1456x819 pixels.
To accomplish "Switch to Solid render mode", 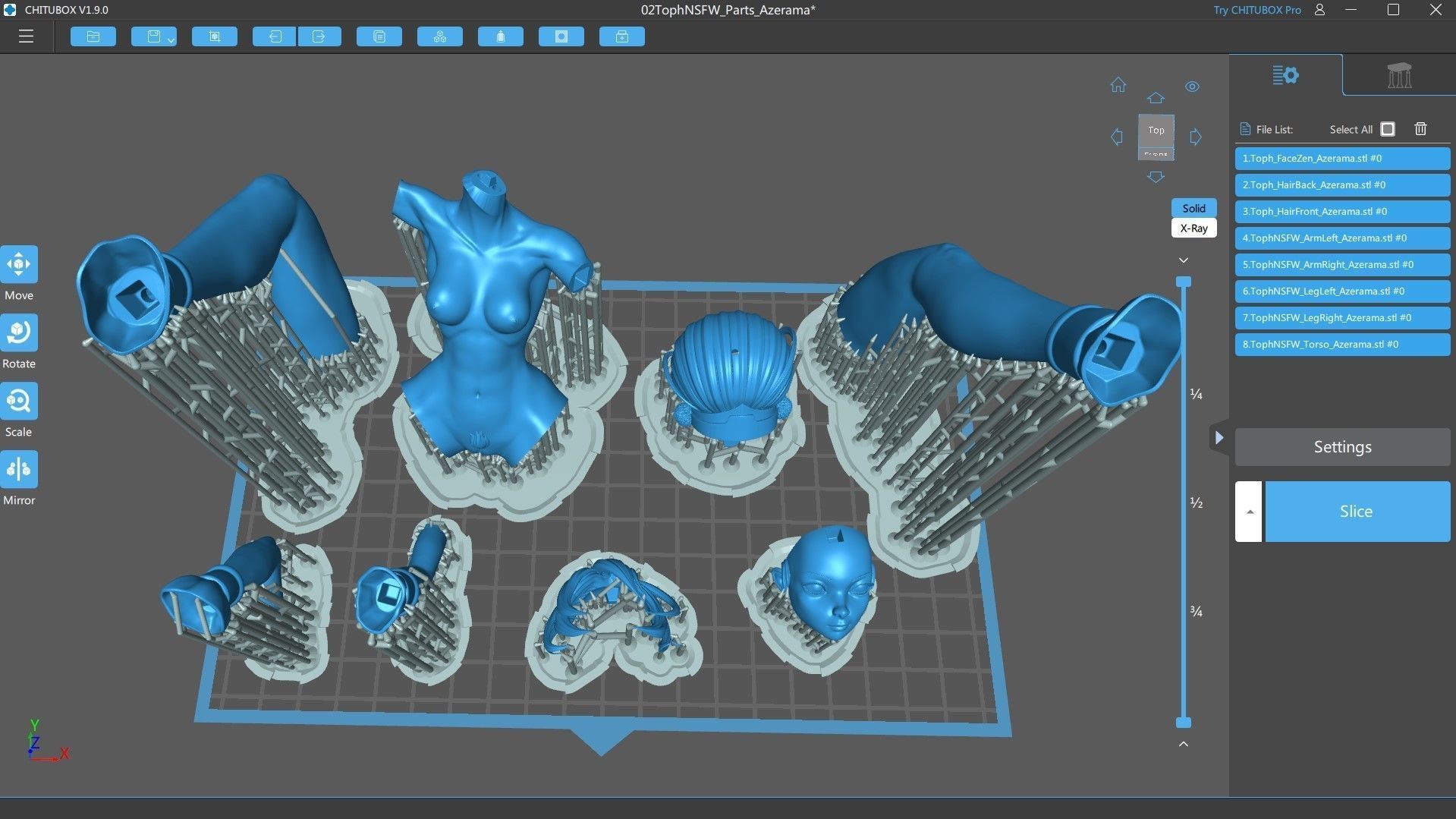I will [x=1193, y=208].
